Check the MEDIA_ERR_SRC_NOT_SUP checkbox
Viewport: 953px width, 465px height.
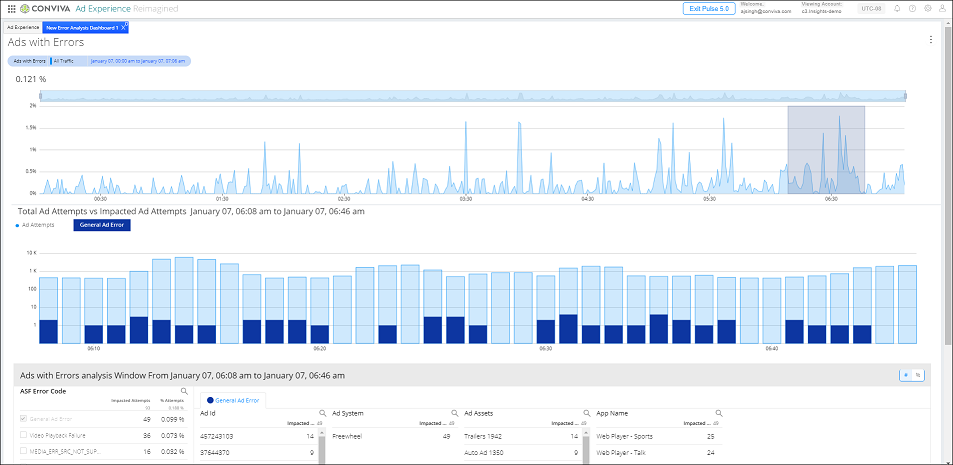[x=25, y=452]
